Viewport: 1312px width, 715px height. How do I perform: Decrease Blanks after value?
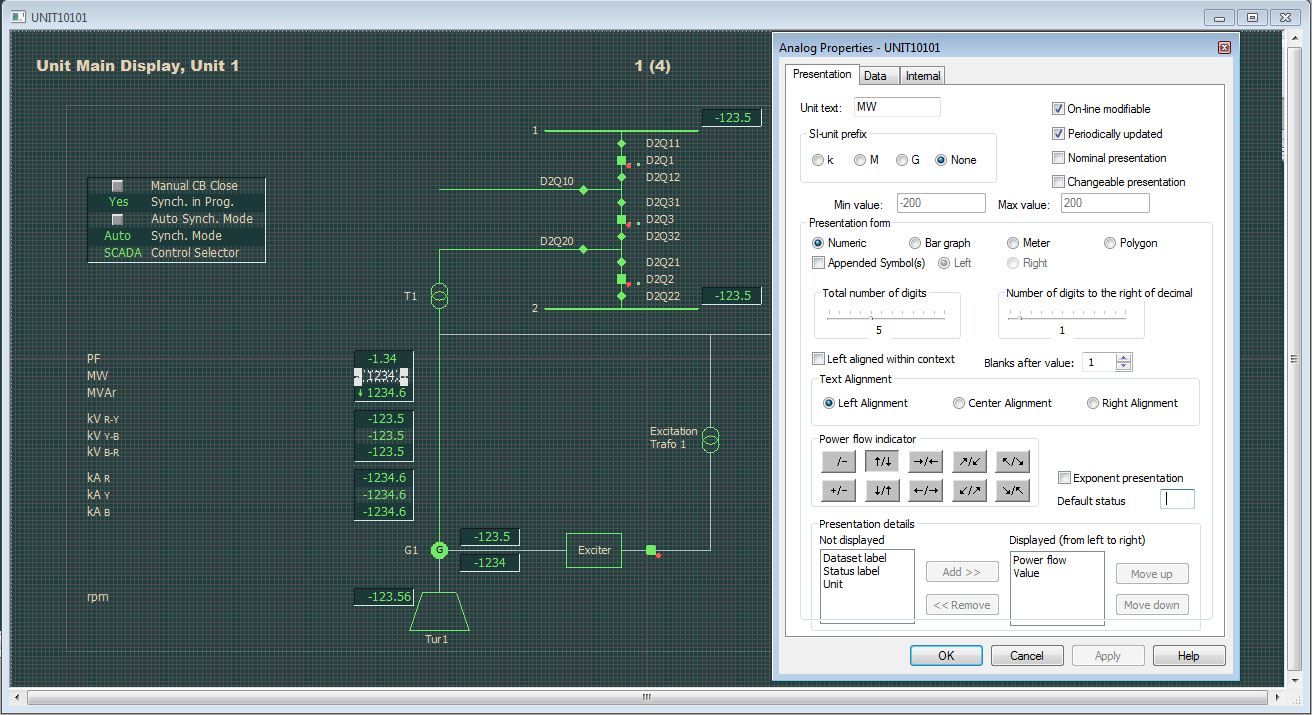pyautogui.click(x=1124, y=367)
